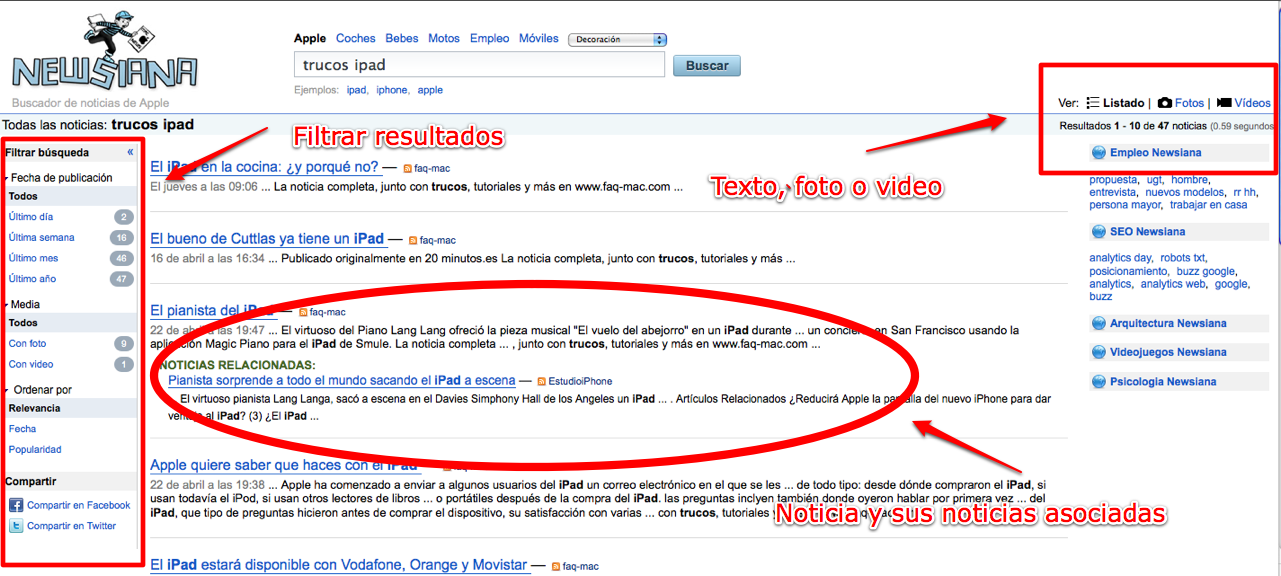Open 'Apple quiere saber que haces' article
This screenshot has height=576, width=1281.
tap(284, 466)
